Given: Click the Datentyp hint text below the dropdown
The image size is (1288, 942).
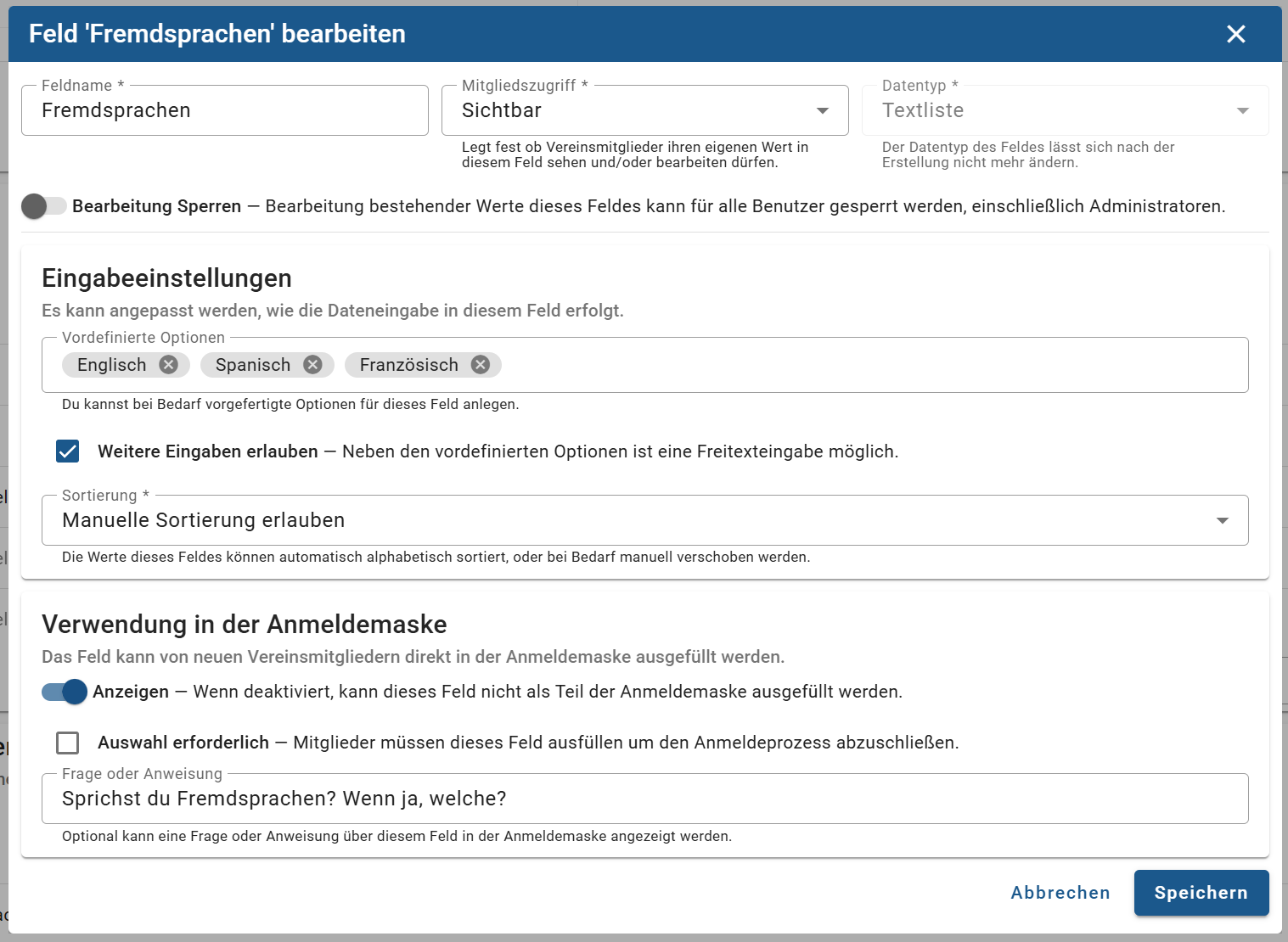Looking at the screenshot, I should [x=1028, y=154].
